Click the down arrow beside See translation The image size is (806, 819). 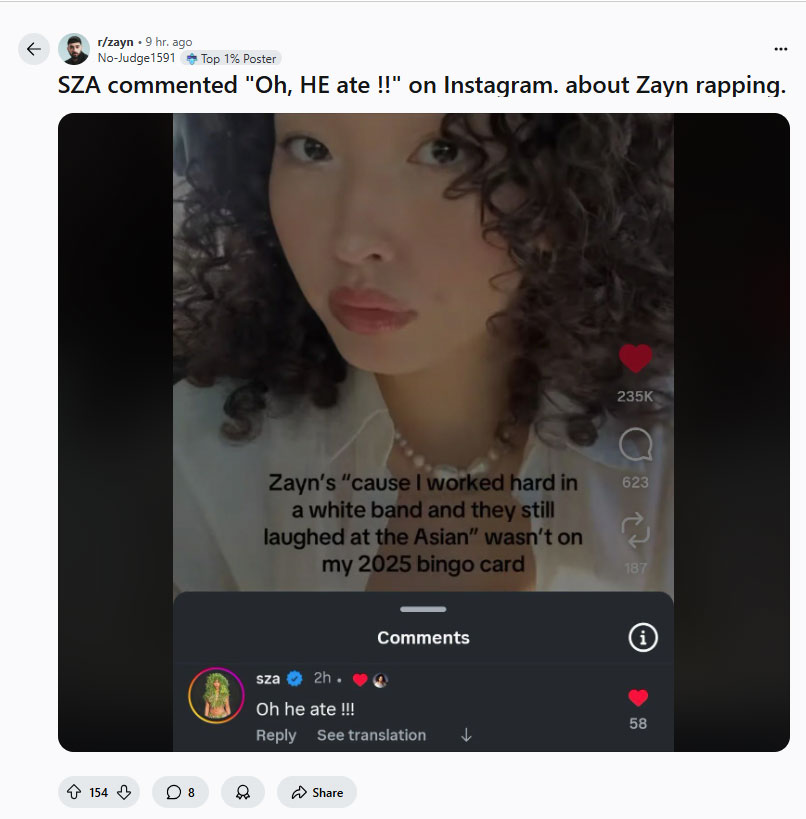pyautogui.click(x=466, y=735)
